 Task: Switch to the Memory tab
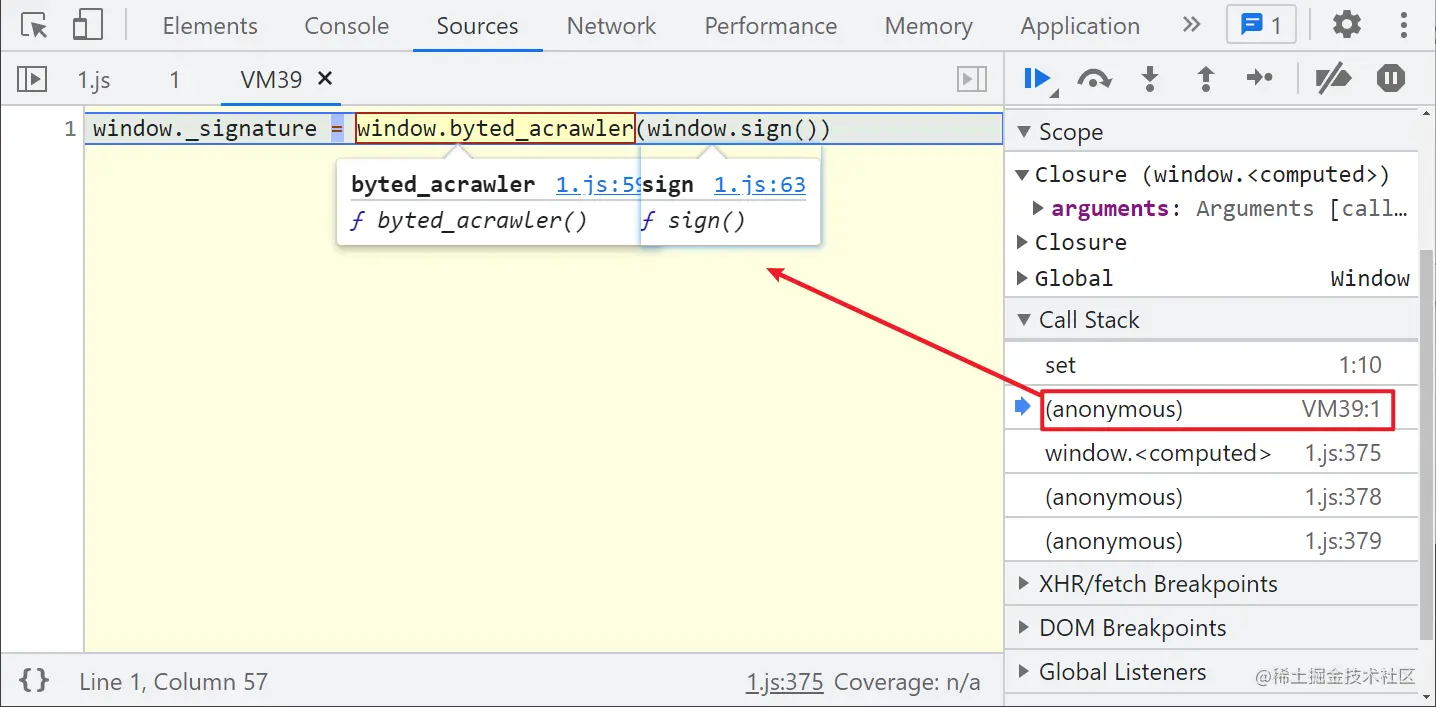tap(928, 26)
